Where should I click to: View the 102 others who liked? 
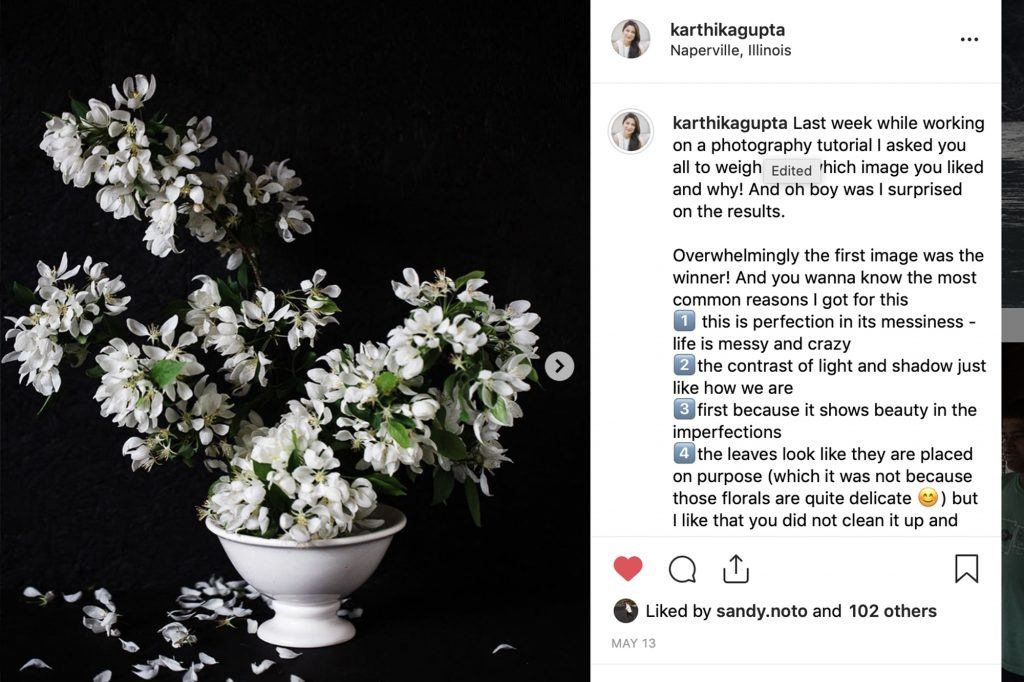coord(893,611)
